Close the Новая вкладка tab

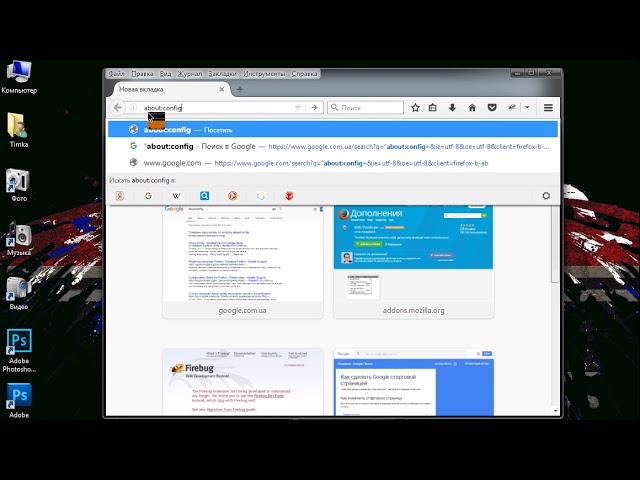(x=222, y=89)
